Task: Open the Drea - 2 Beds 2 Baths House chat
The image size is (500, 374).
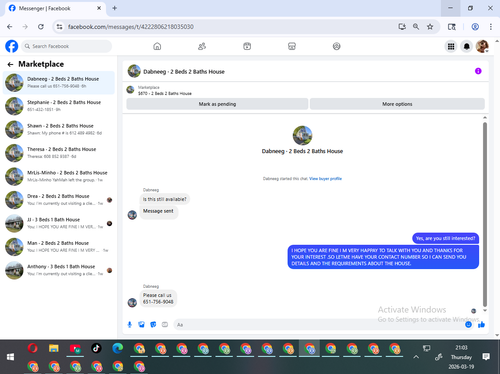Action: pos(59,200)
